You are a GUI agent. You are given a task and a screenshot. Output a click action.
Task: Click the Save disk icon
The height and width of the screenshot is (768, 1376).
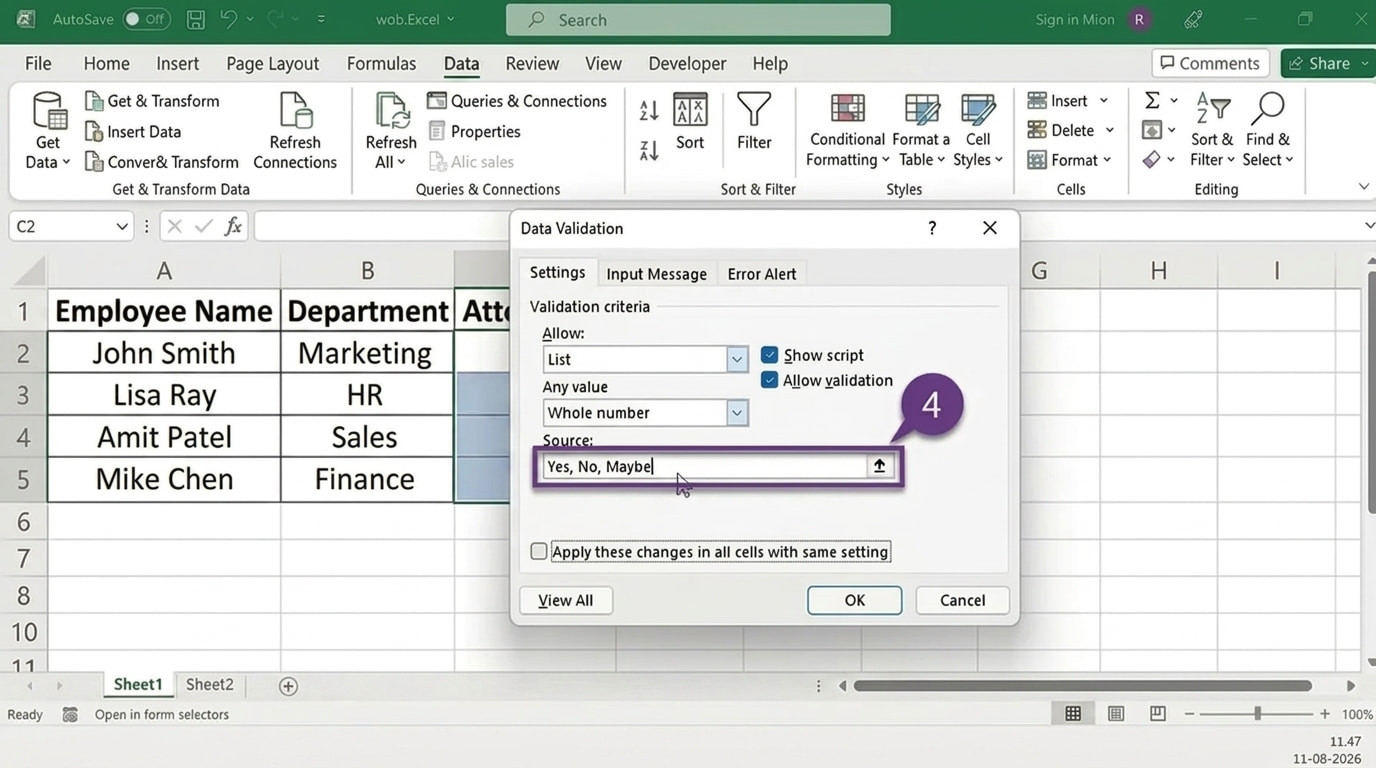coord(196,19)
